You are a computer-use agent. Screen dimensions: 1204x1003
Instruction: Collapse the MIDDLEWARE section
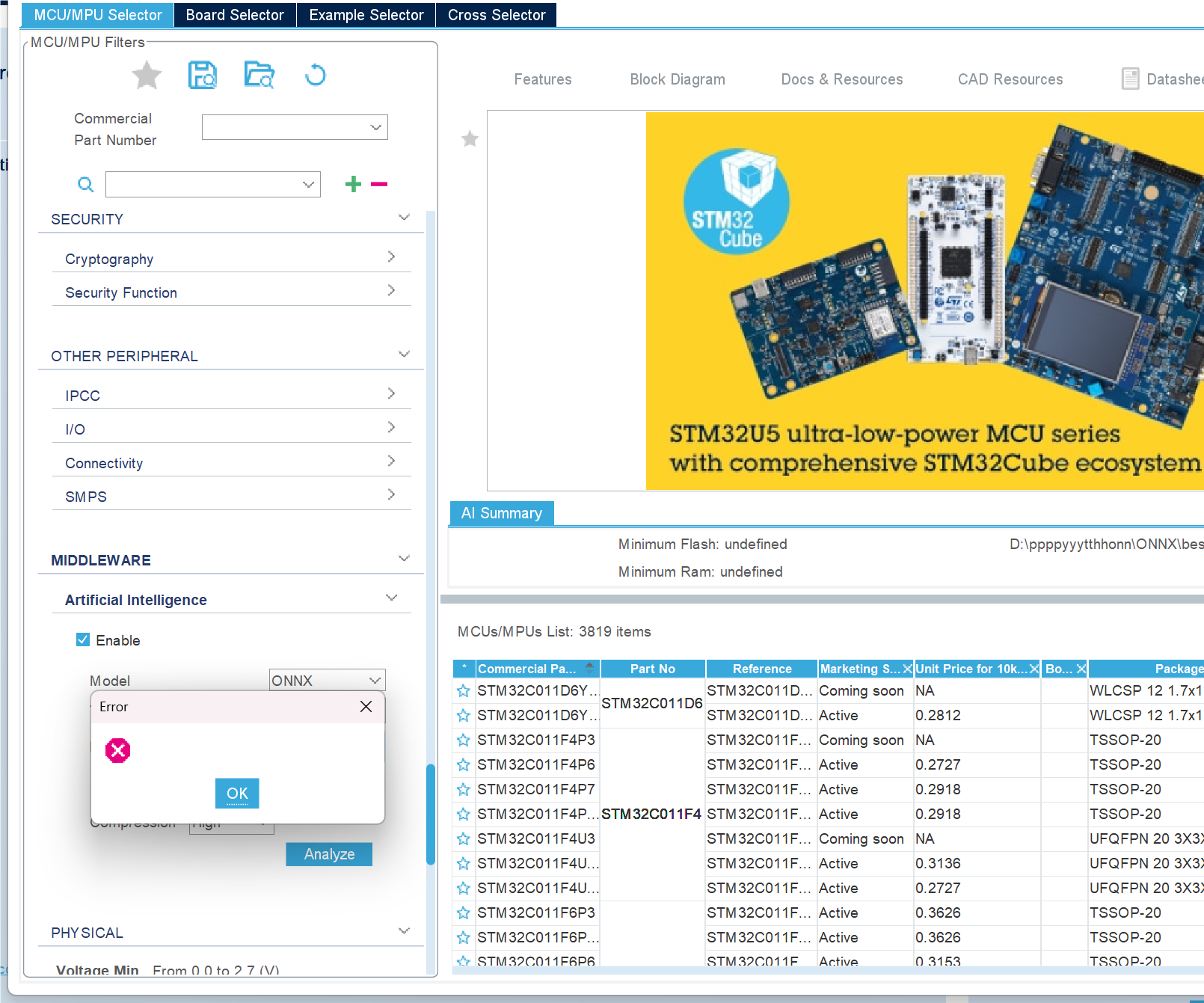(x=405, y=559)
